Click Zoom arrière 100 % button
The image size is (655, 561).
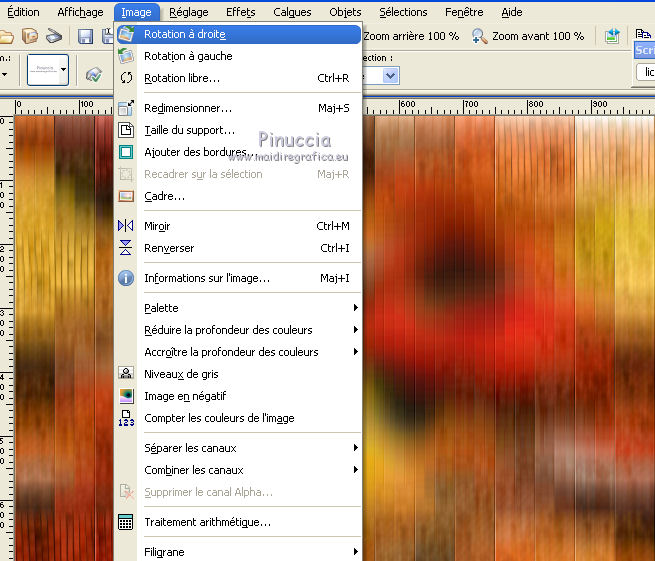click(411, 36)
